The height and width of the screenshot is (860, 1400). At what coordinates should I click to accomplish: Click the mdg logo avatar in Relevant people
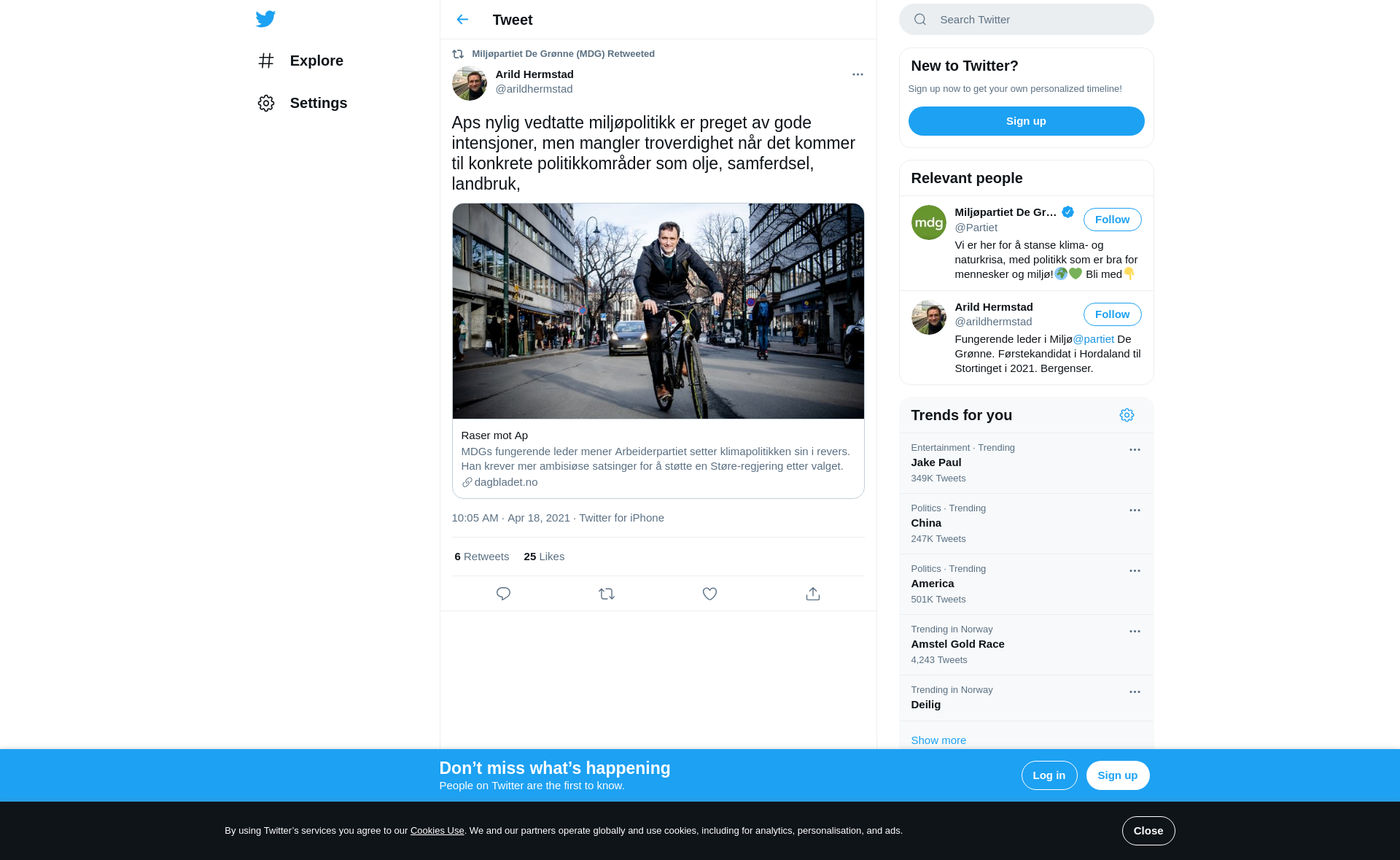click(x=929, y=222)
